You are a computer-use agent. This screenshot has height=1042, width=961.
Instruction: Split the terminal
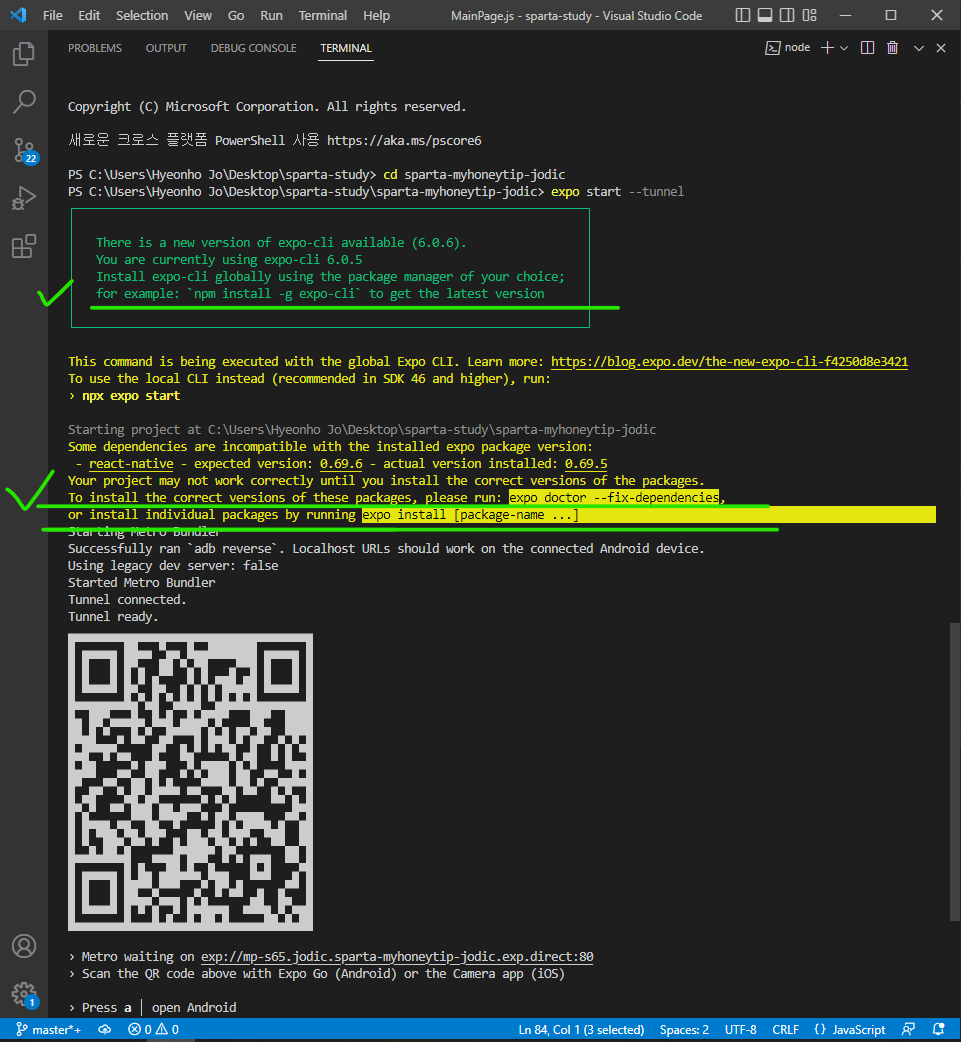coord(867,48)
